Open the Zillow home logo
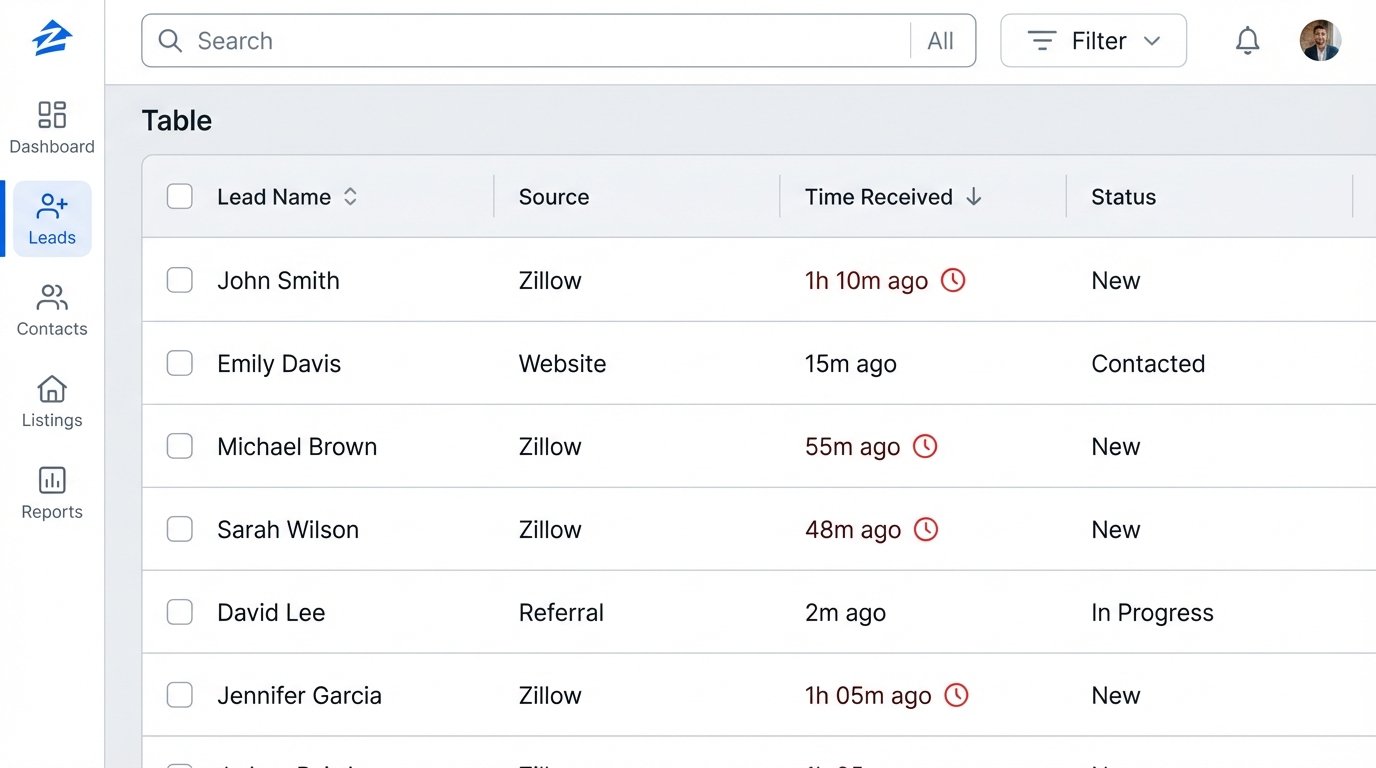The image size is (1376, 768). coord(50,36)
